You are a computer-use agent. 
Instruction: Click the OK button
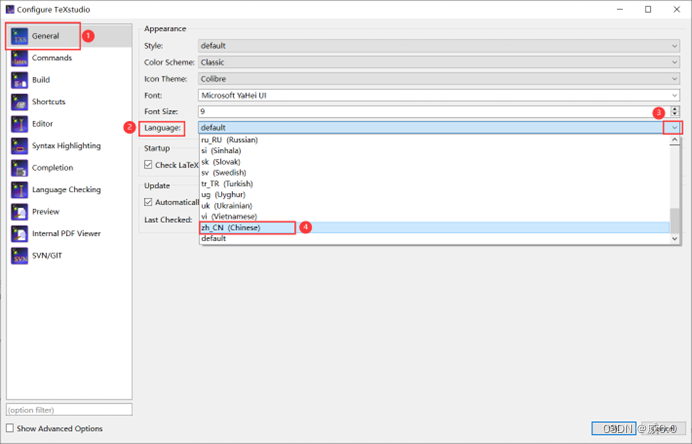pyautogui.click(x=614, y=428)
